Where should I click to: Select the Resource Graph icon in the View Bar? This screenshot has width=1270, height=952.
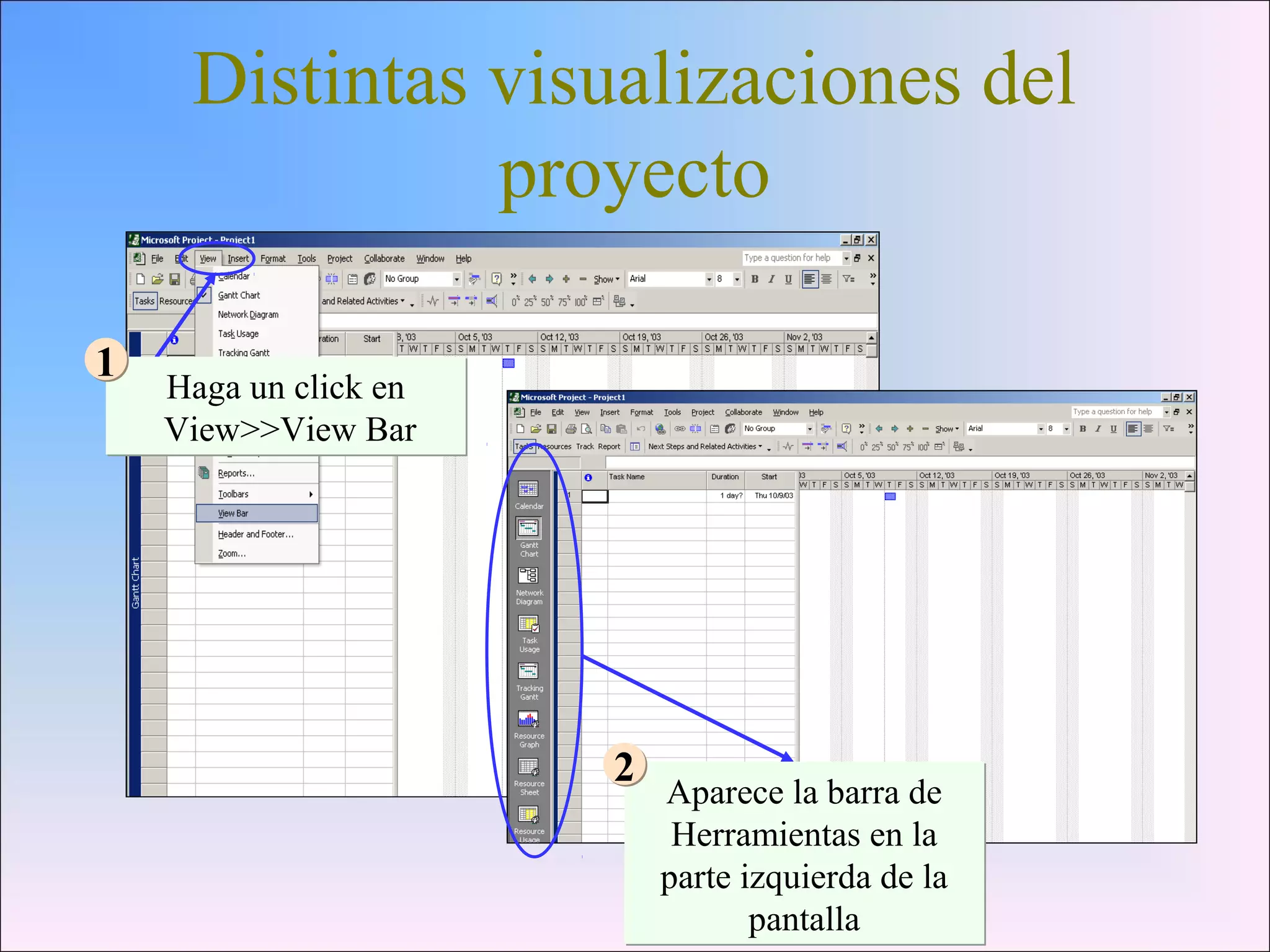(x=528, y=719)
